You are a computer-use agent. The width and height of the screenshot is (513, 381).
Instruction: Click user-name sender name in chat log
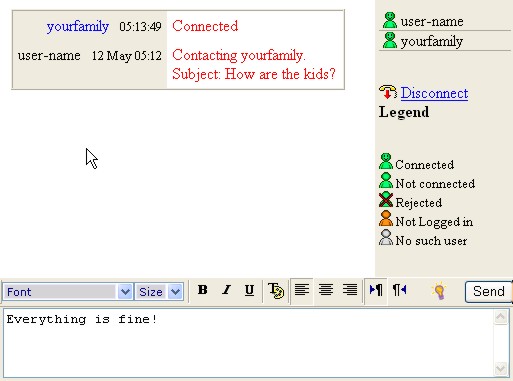click(x=49, y=55)
